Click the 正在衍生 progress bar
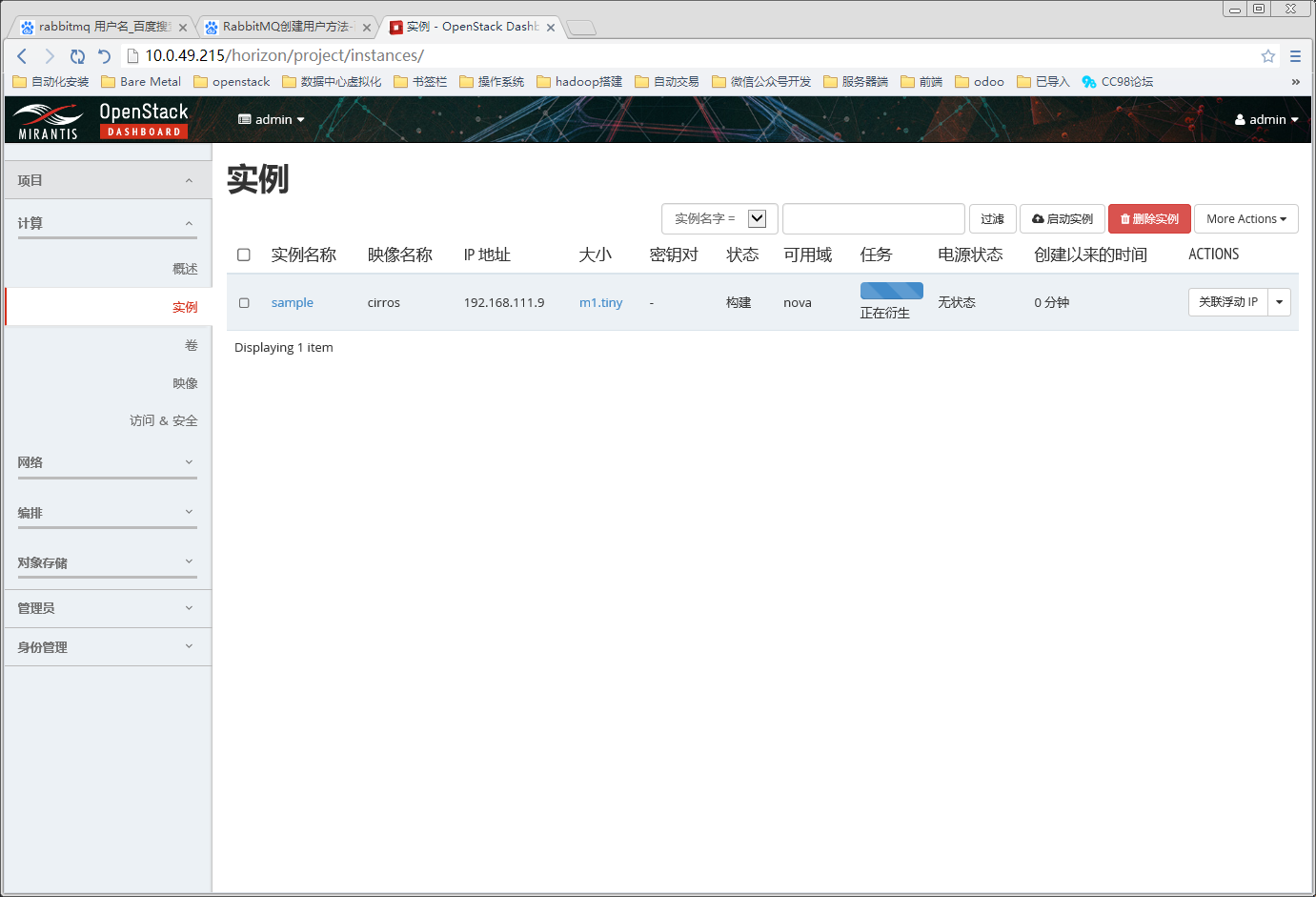 [x=891, y=290]
